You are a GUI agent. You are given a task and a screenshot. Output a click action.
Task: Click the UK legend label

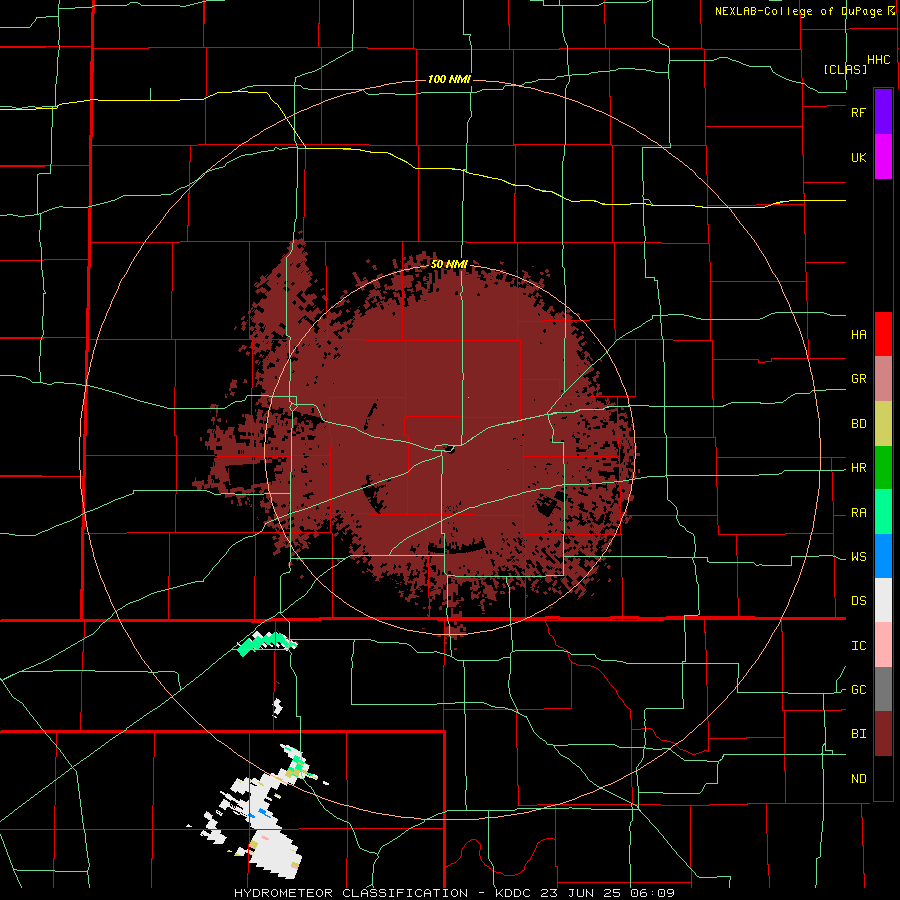[x=858, y=157]
